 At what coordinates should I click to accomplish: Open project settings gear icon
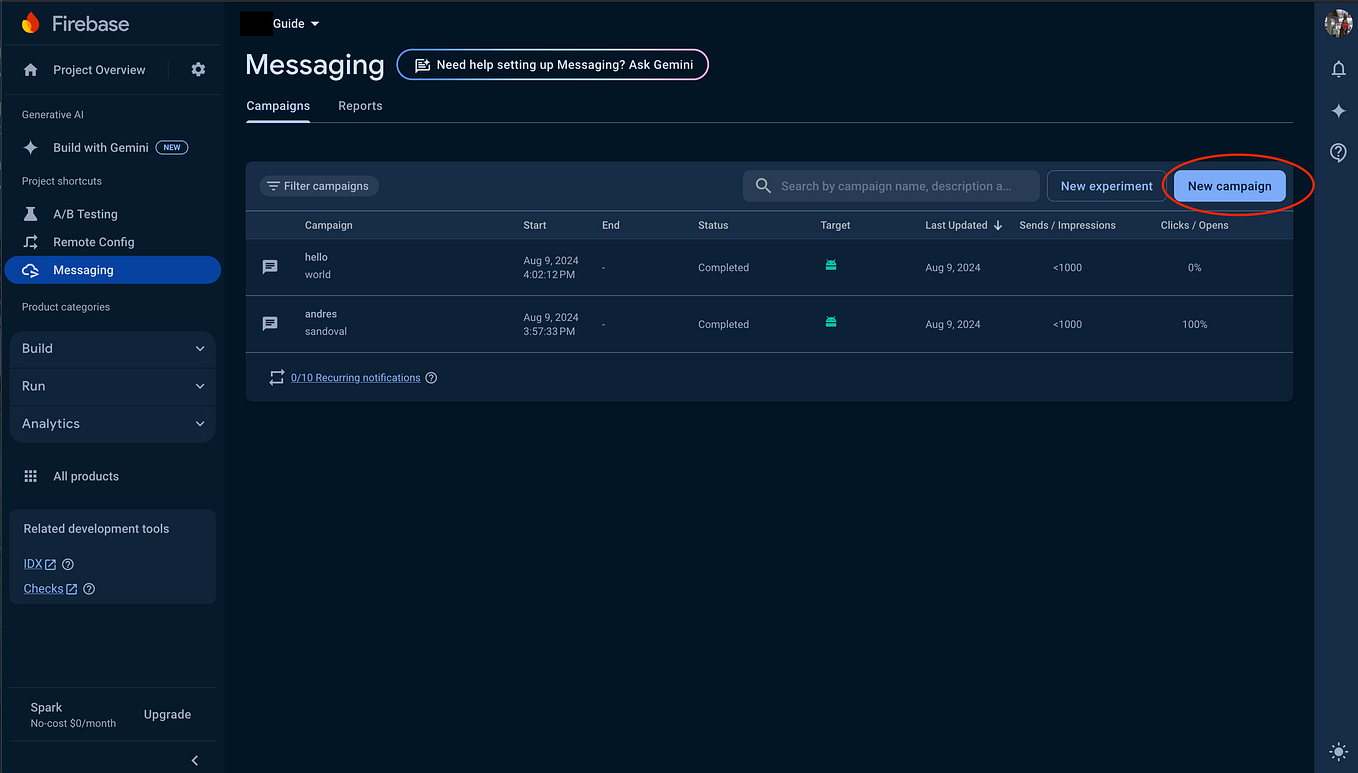pyautogui.click(x=198, y=70)
